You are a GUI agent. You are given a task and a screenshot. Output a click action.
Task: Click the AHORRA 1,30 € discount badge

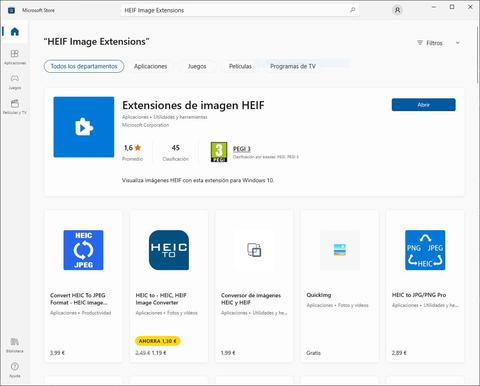tap(158, 341)
